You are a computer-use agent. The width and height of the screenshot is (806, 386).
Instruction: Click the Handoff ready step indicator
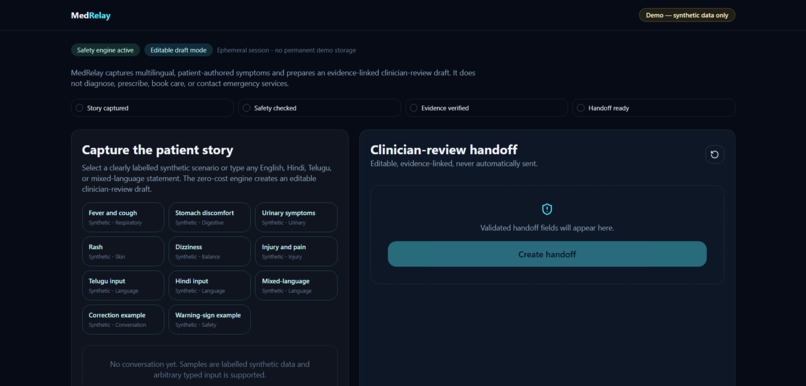(x=653, y=108)
